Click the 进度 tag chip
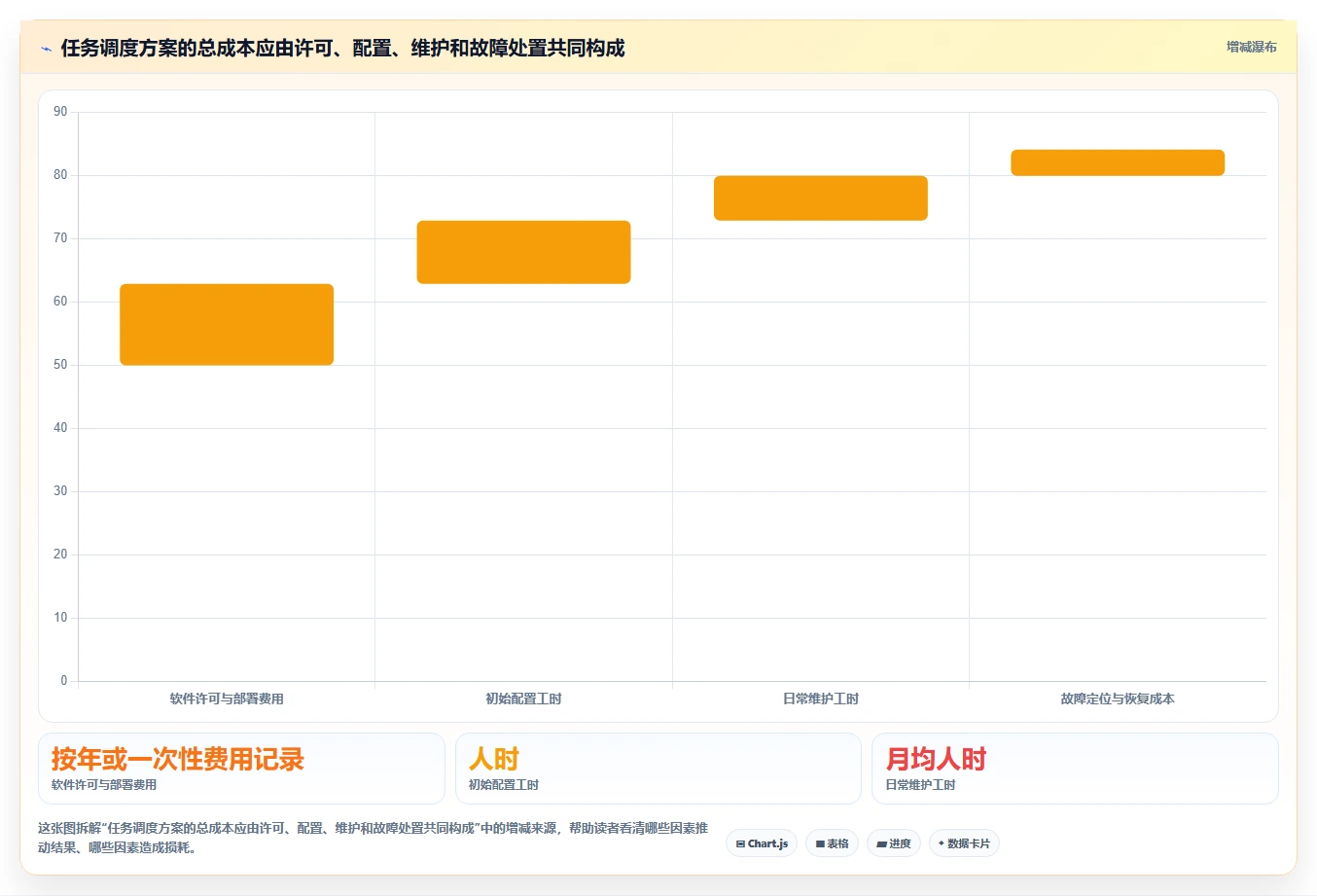 [894, 843]
